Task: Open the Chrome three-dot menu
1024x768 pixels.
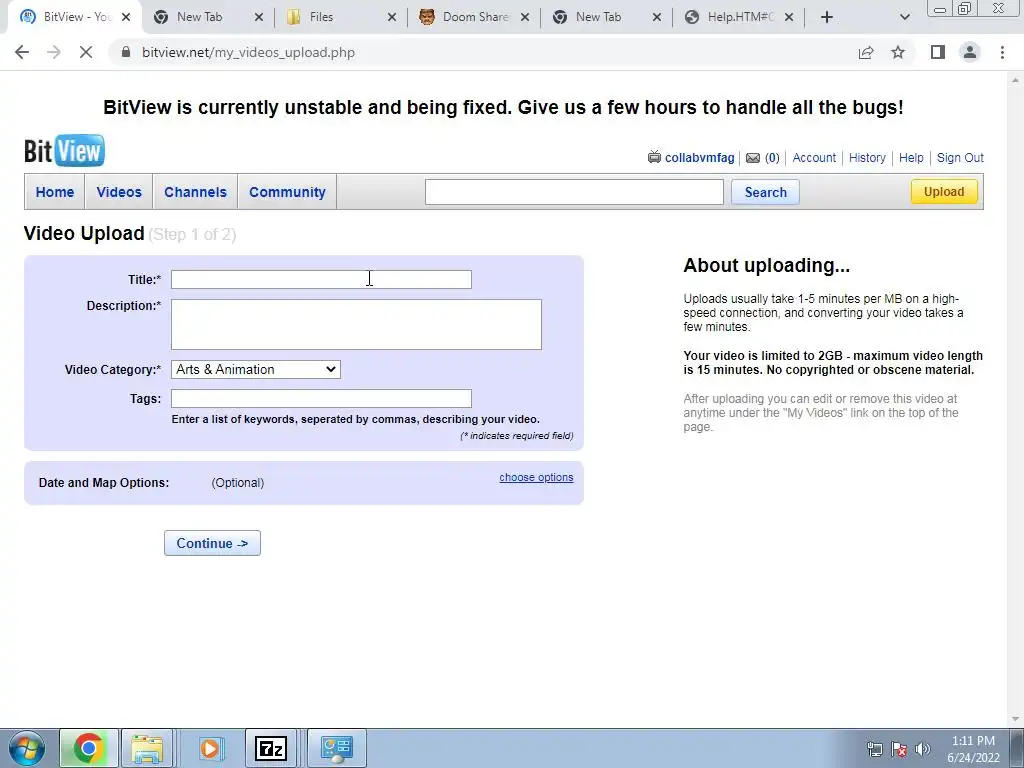Action: [1002, 52]
